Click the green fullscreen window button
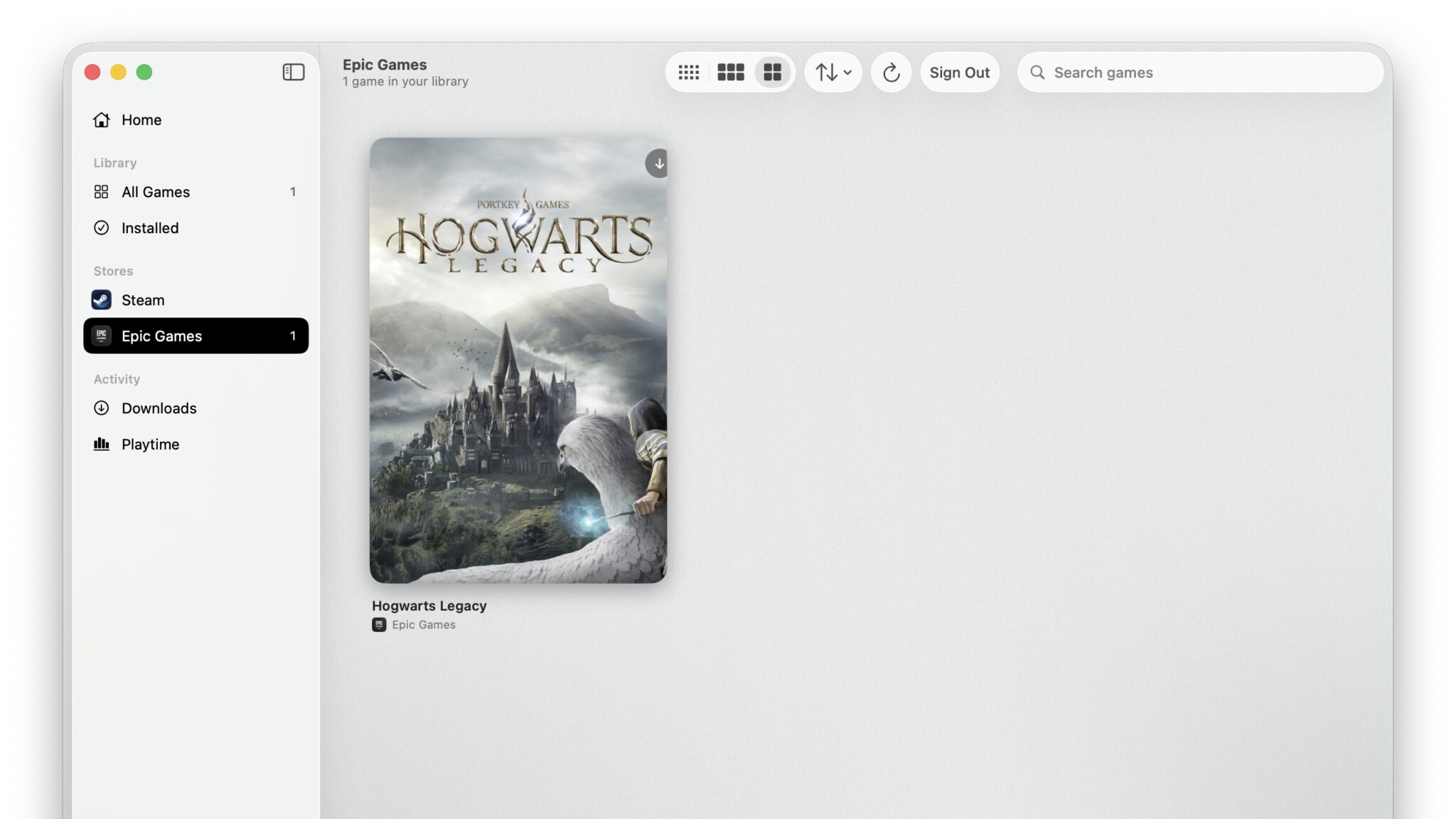Screen dimensions: 1456x819 pyautogui.click(x=144, y=73)
